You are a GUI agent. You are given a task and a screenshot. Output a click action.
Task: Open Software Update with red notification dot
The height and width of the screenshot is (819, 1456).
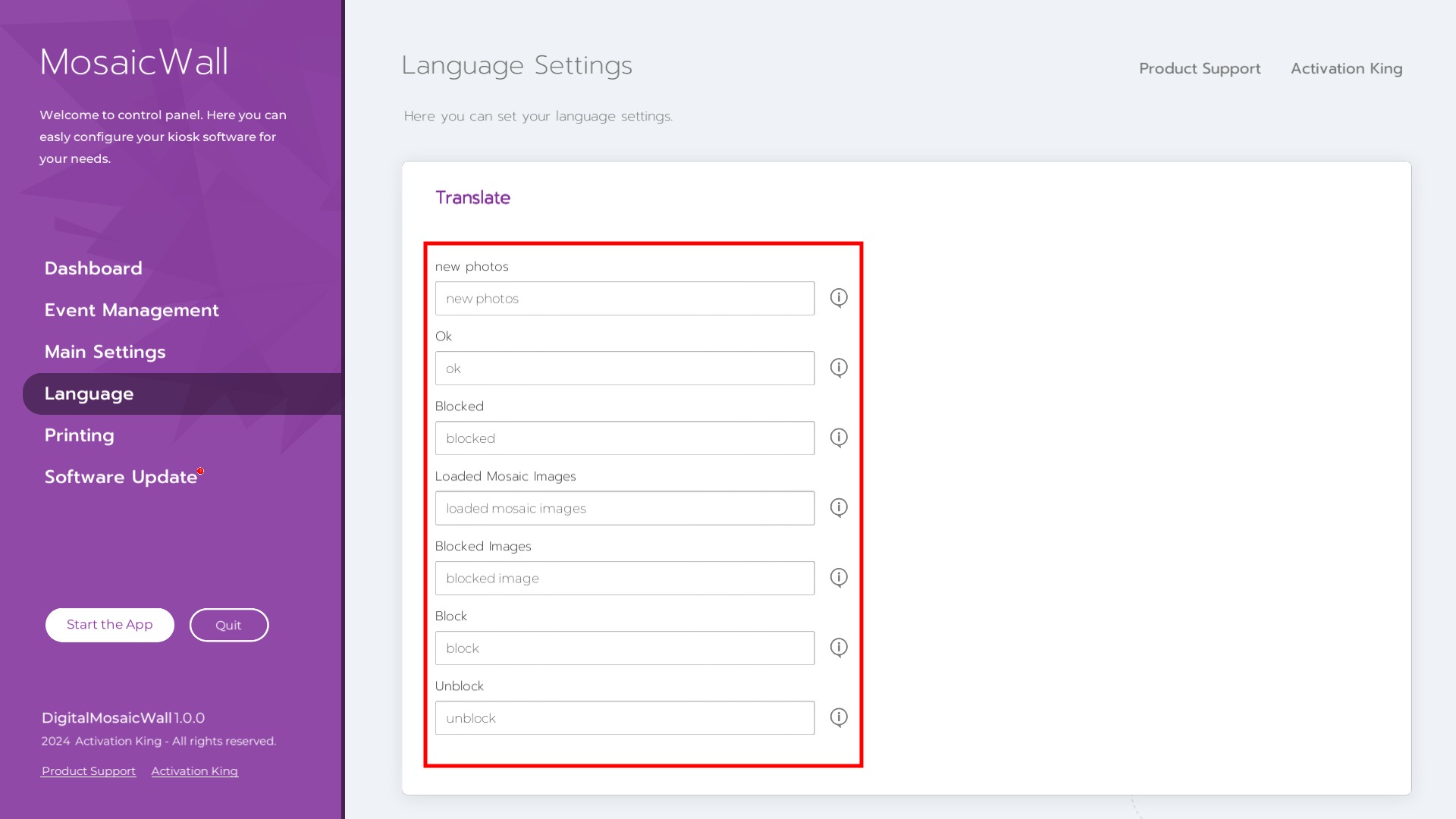click(x=121, y=477)
